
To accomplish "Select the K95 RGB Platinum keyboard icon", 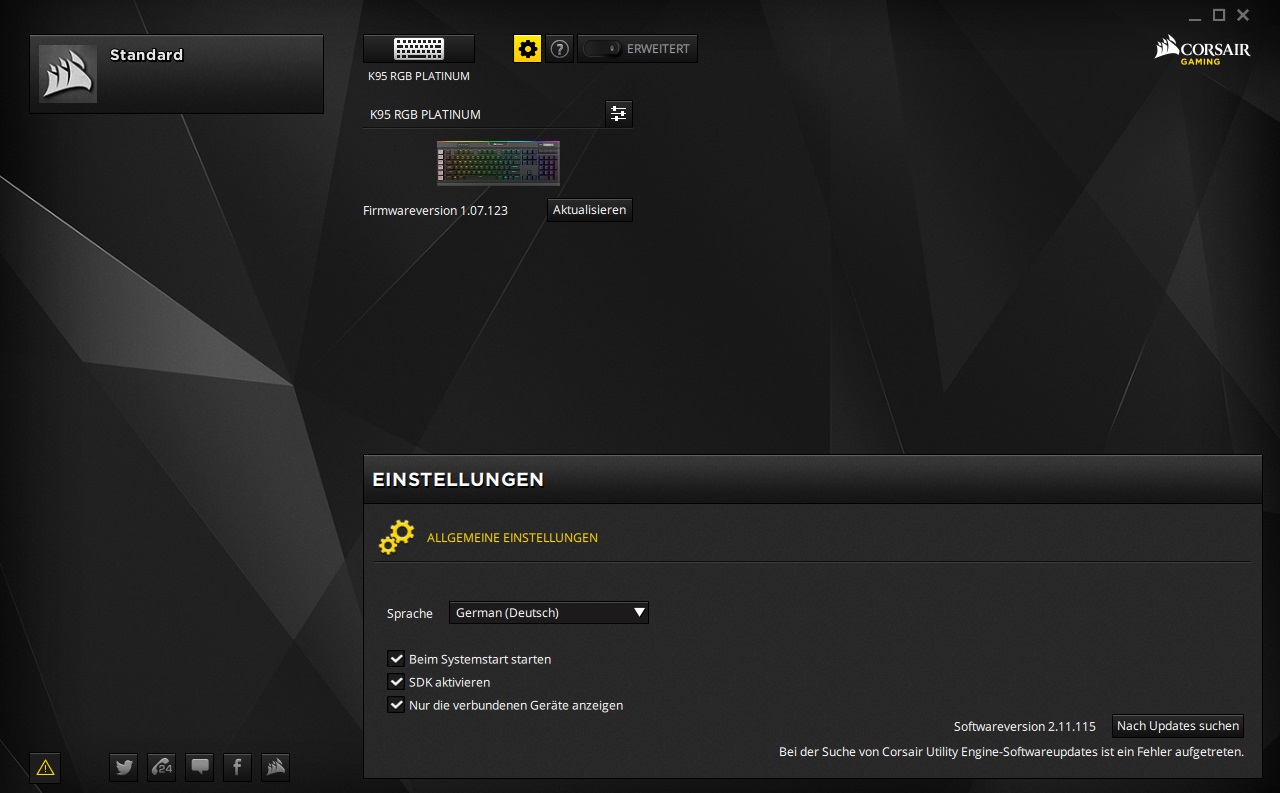I will click(x=419, y=48).
